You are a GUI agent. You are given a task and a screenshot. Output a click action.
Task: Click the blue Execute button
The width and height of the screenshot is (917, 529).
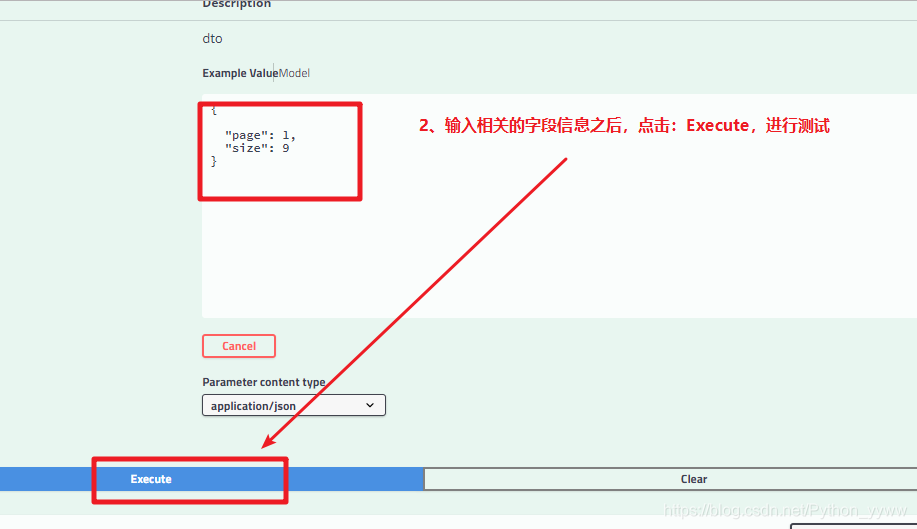(x=212, y=479)
